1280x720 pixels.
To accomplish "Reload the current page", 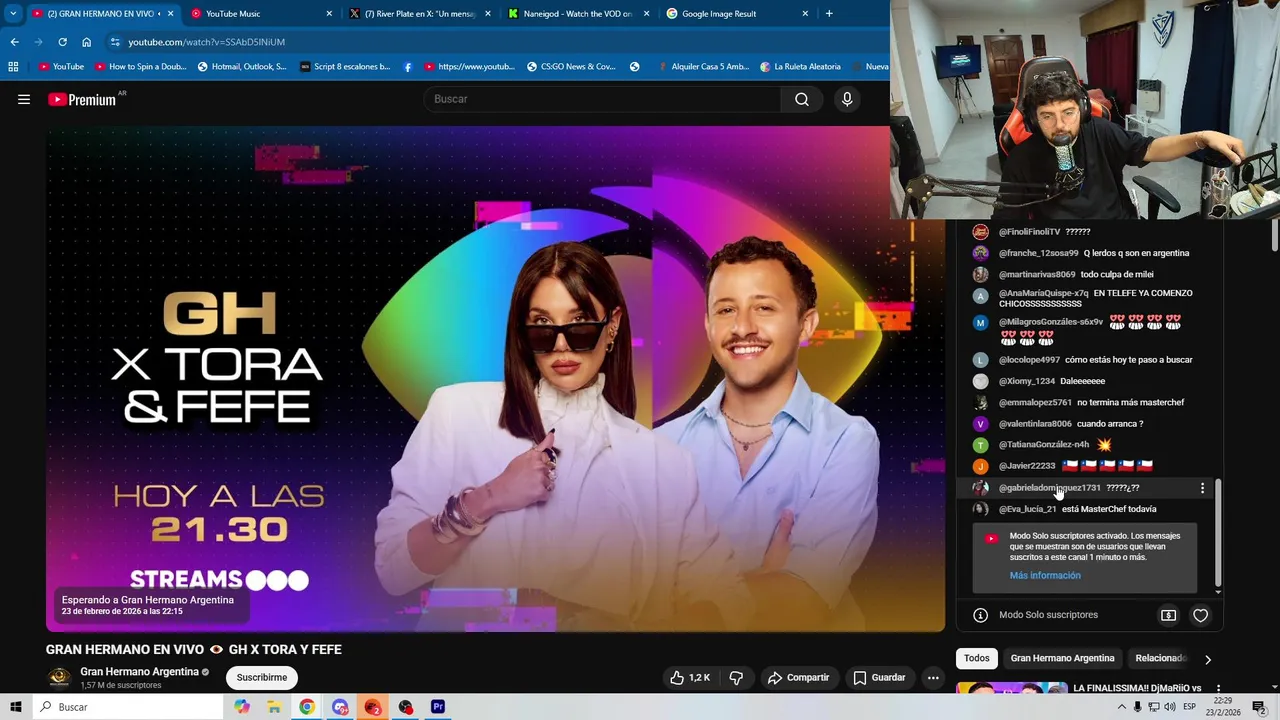I will point(62,42).
